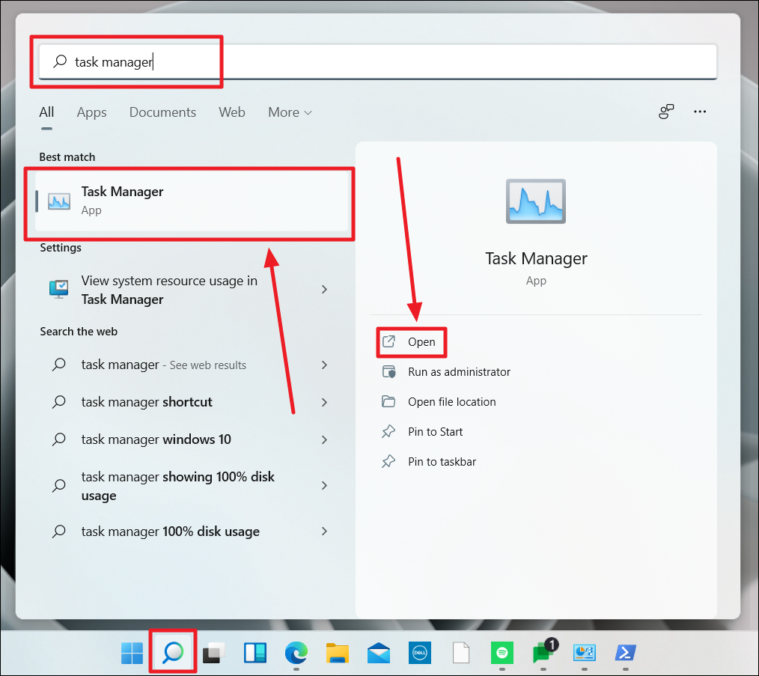759x676 pixels.
Task: Select the All search tab
Action: point(46,112)
